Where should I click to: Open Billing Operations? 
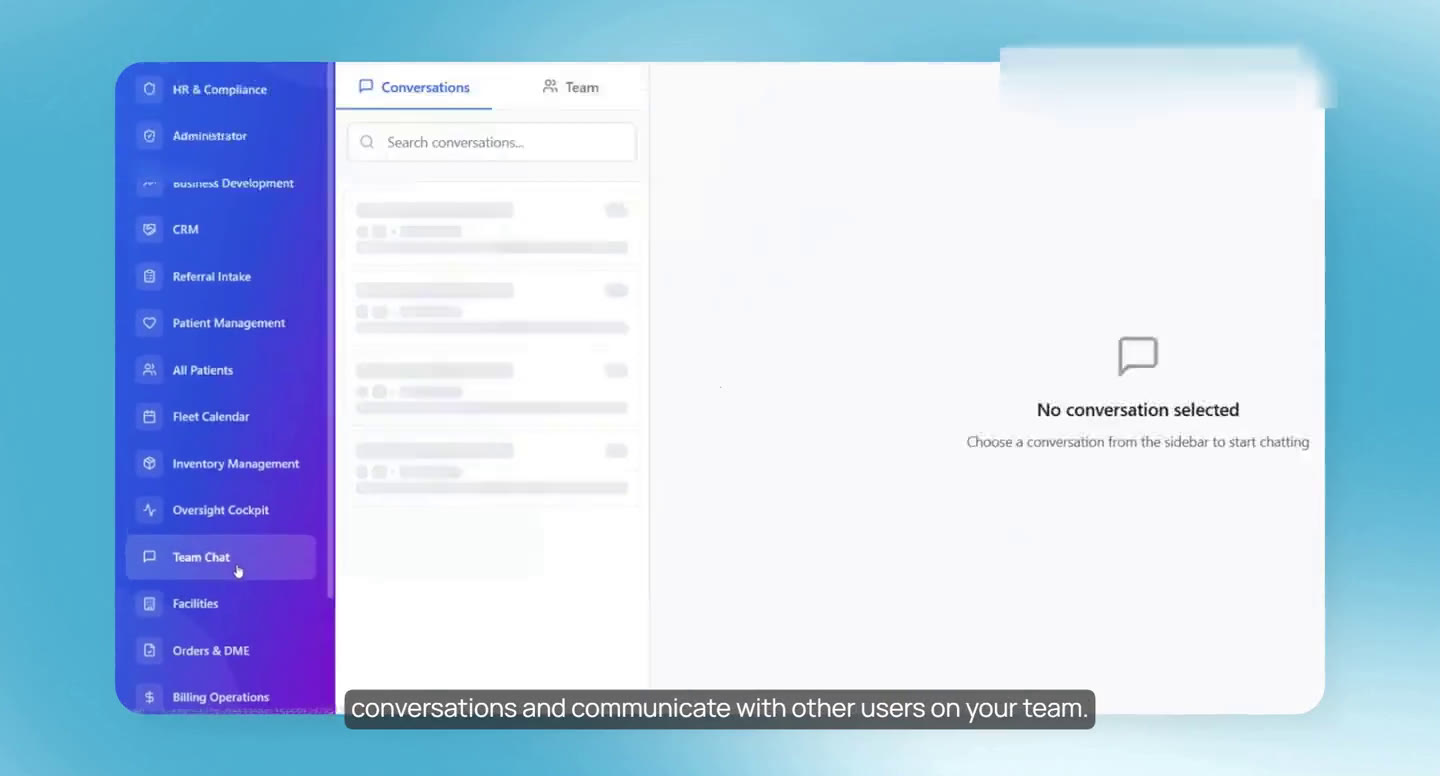pyautogui.click(x=221, y=697)
